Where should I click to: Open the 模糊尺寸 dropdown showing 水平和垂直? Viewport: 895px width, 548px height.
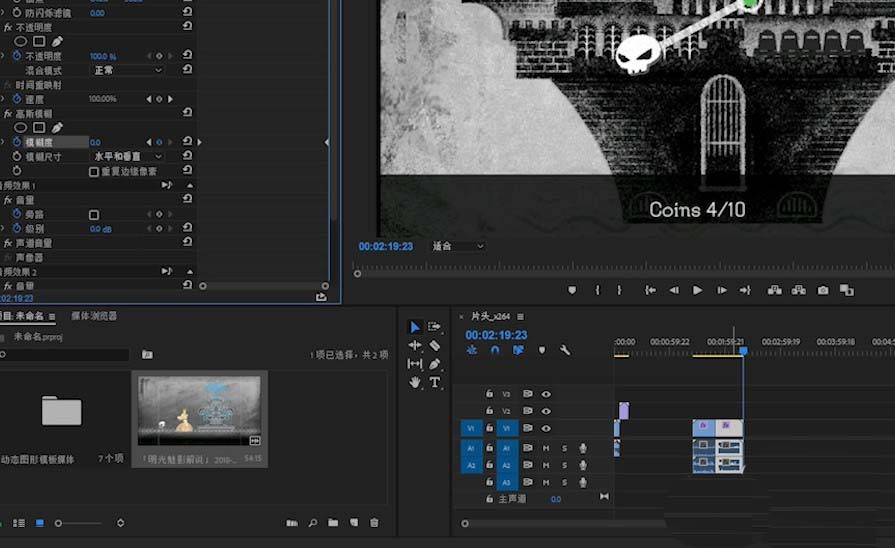tap(128, 156)
